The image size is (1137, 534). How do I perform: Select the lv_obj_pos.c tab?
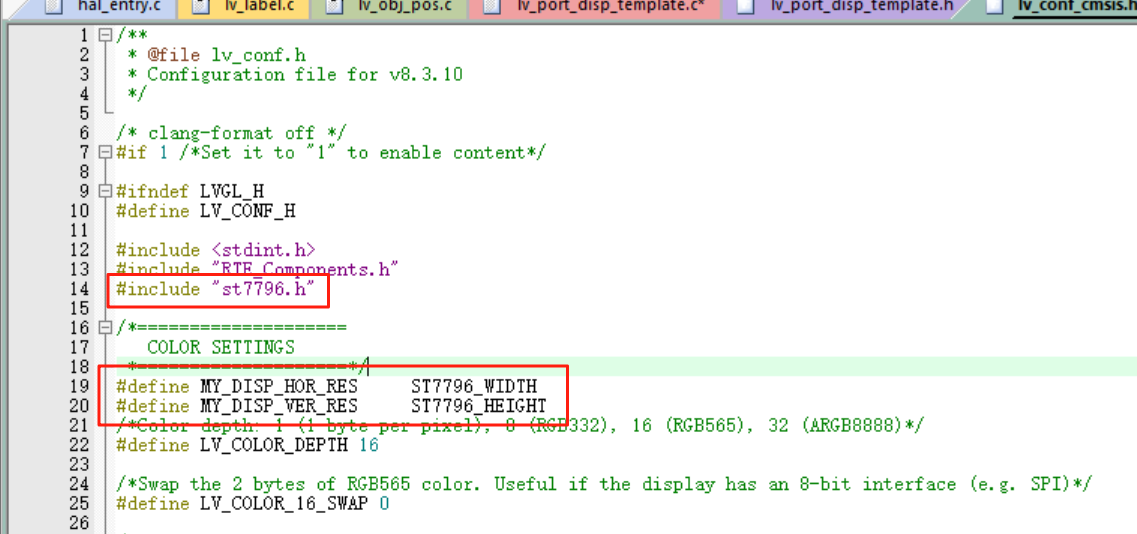[391, 7]
